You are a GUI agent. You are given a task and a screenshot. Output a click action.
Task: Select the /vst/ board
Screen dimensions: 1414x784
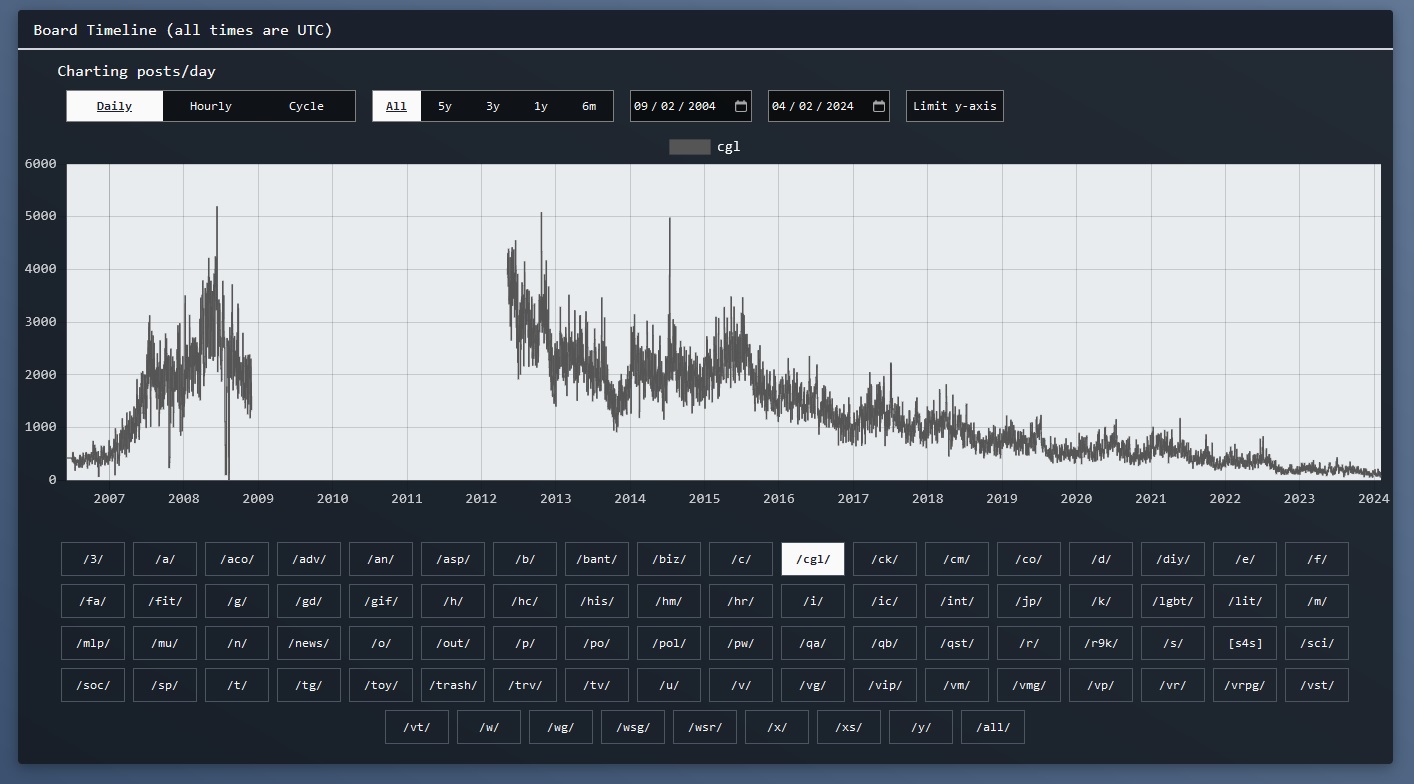pos(1317,685)
